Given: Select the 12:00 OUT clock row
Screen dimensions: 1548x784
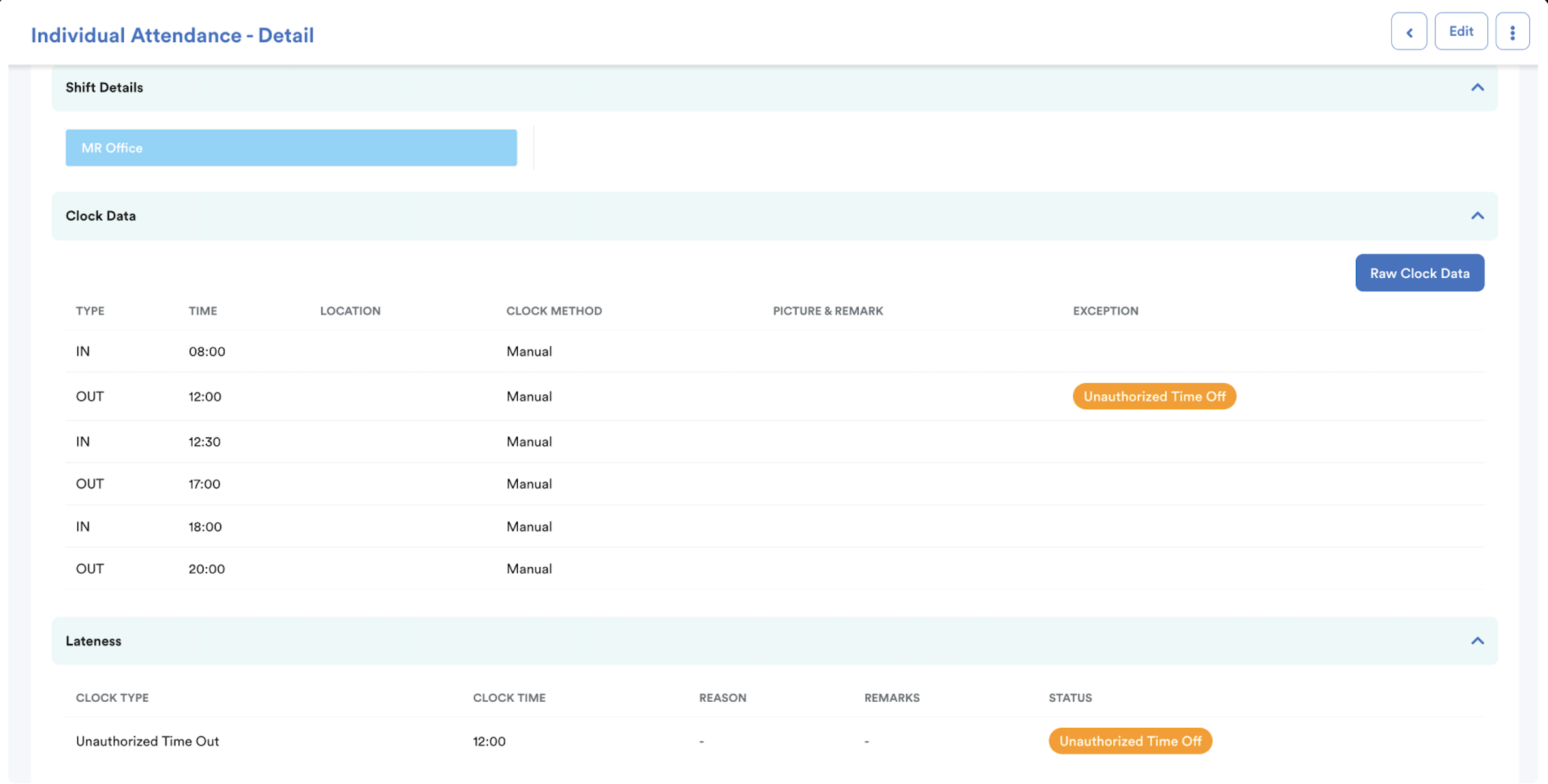Looking at the screenshot, I should pos(205,397).
